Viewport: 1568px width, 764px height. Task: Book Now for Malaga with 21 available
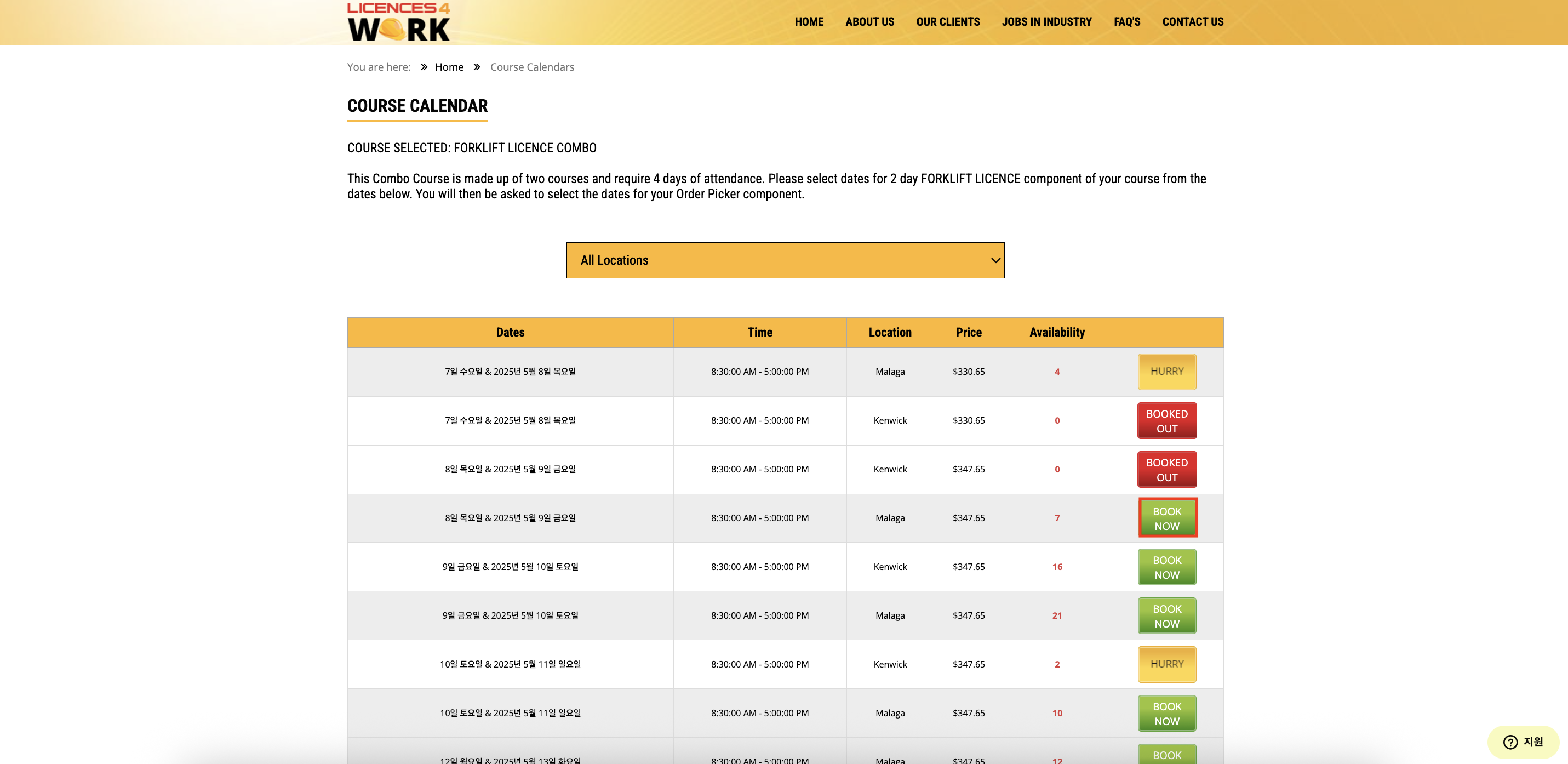[x=1166, y=615]
